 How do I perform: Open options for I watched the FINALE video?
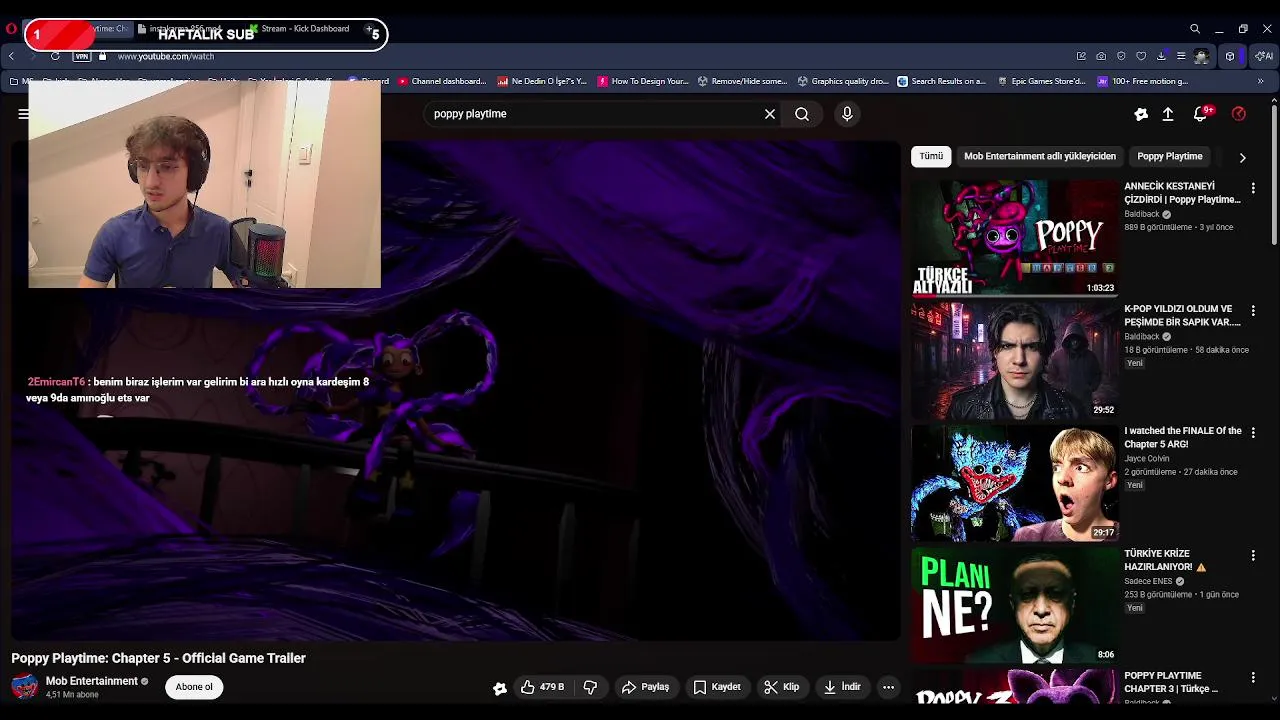1253,433
